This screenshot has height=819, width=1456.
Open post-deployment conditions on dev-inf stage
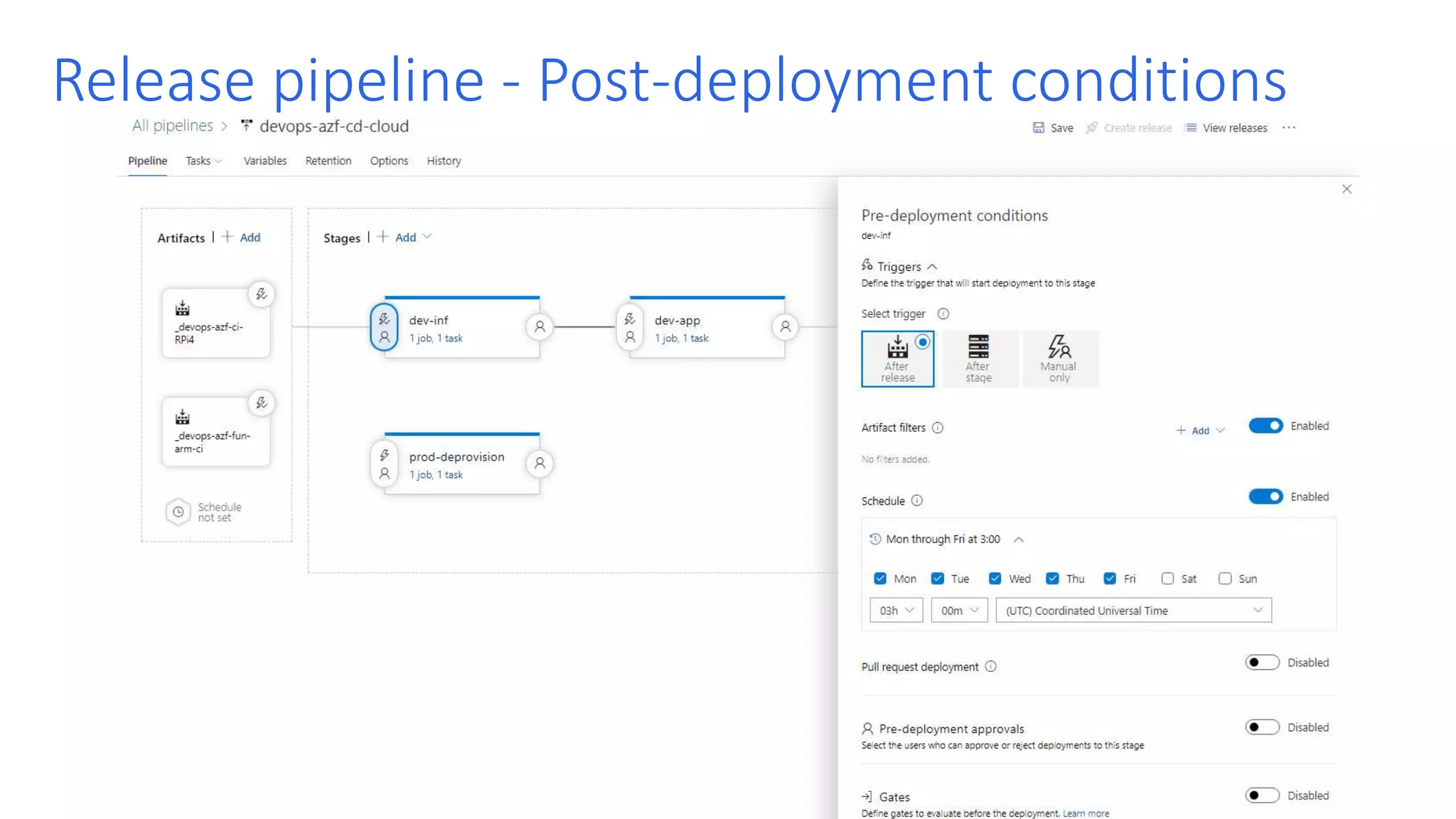(540, 327)
